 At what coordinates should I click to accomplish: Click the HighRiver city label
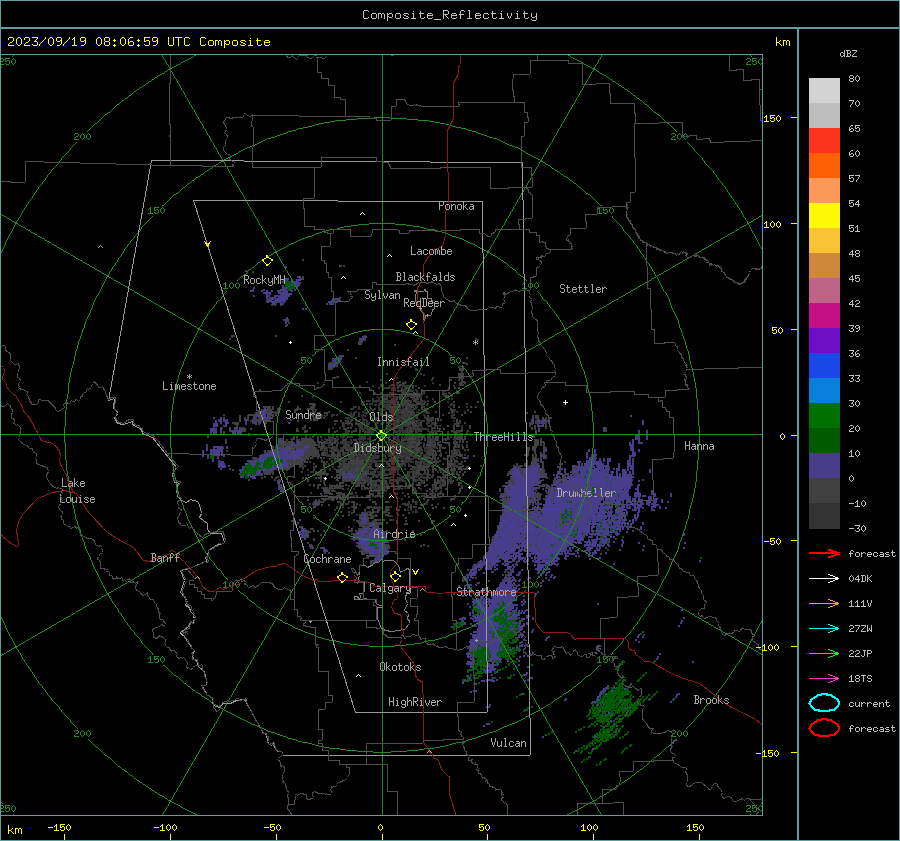pyautogui.click(x=414, y=702)
